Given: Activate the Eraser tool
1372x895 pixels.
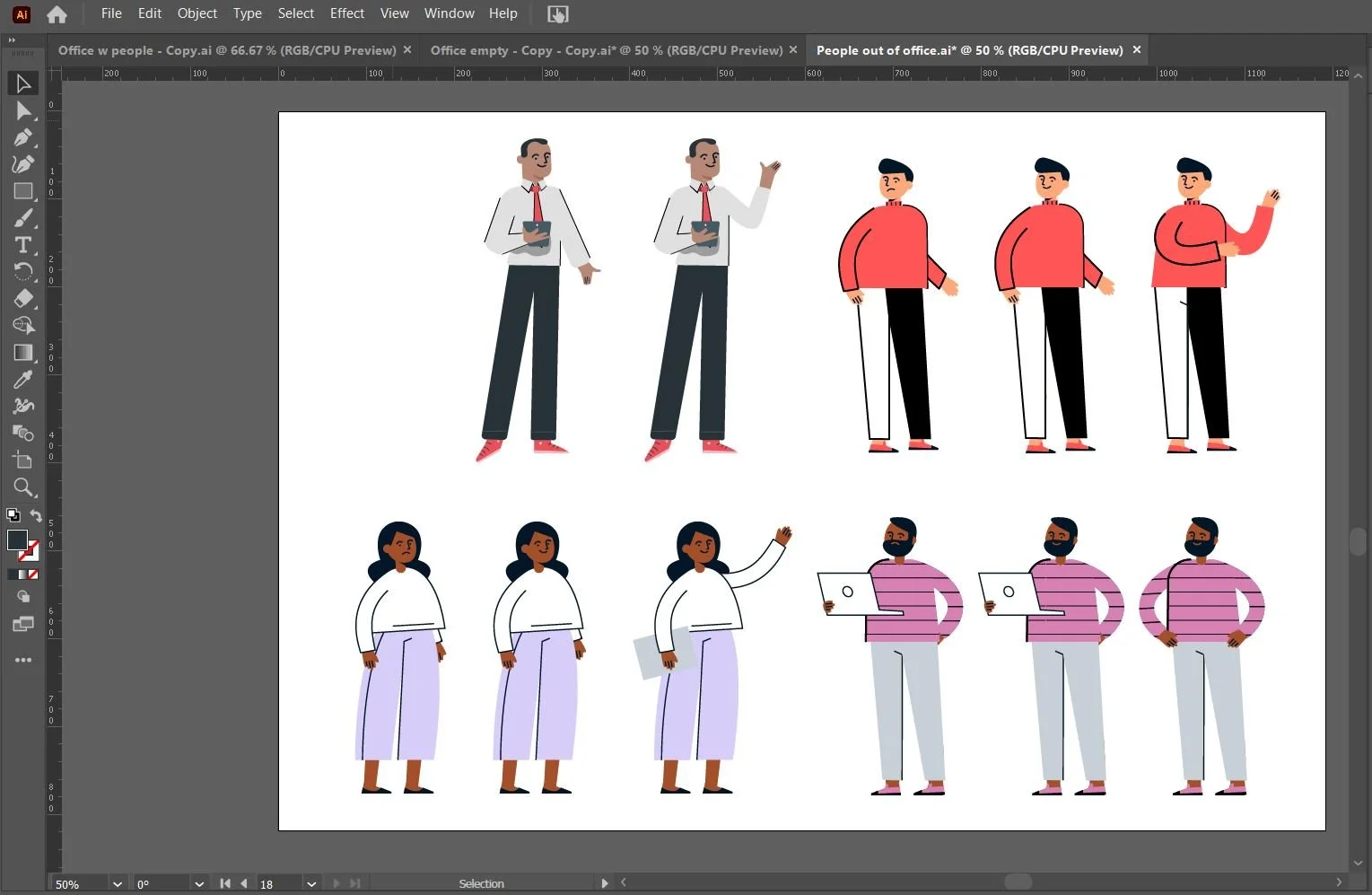Looking at the screenshot, I should (x=23, y=298).
